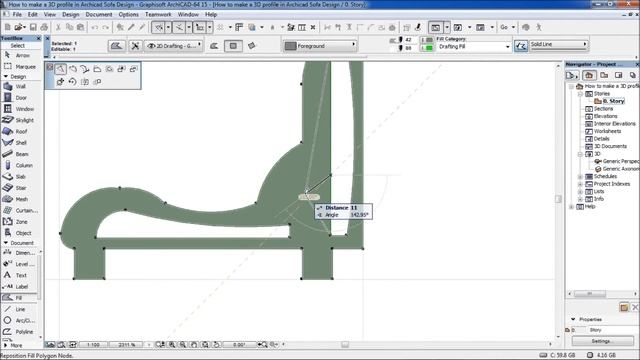The width and height of the screenshot is (640, 360).
Task: Open the Options menu
Action: tap(129, 14)
